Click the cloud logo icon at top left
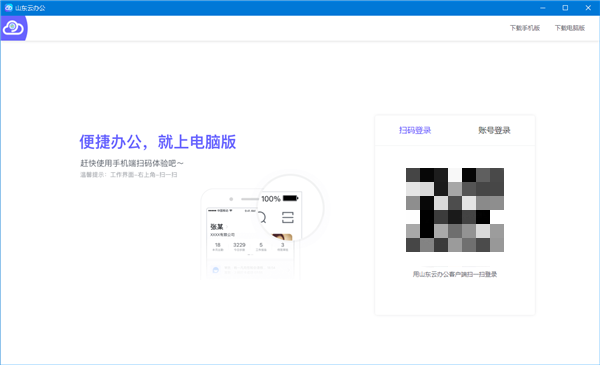600x365 pixels. [14, 28]
